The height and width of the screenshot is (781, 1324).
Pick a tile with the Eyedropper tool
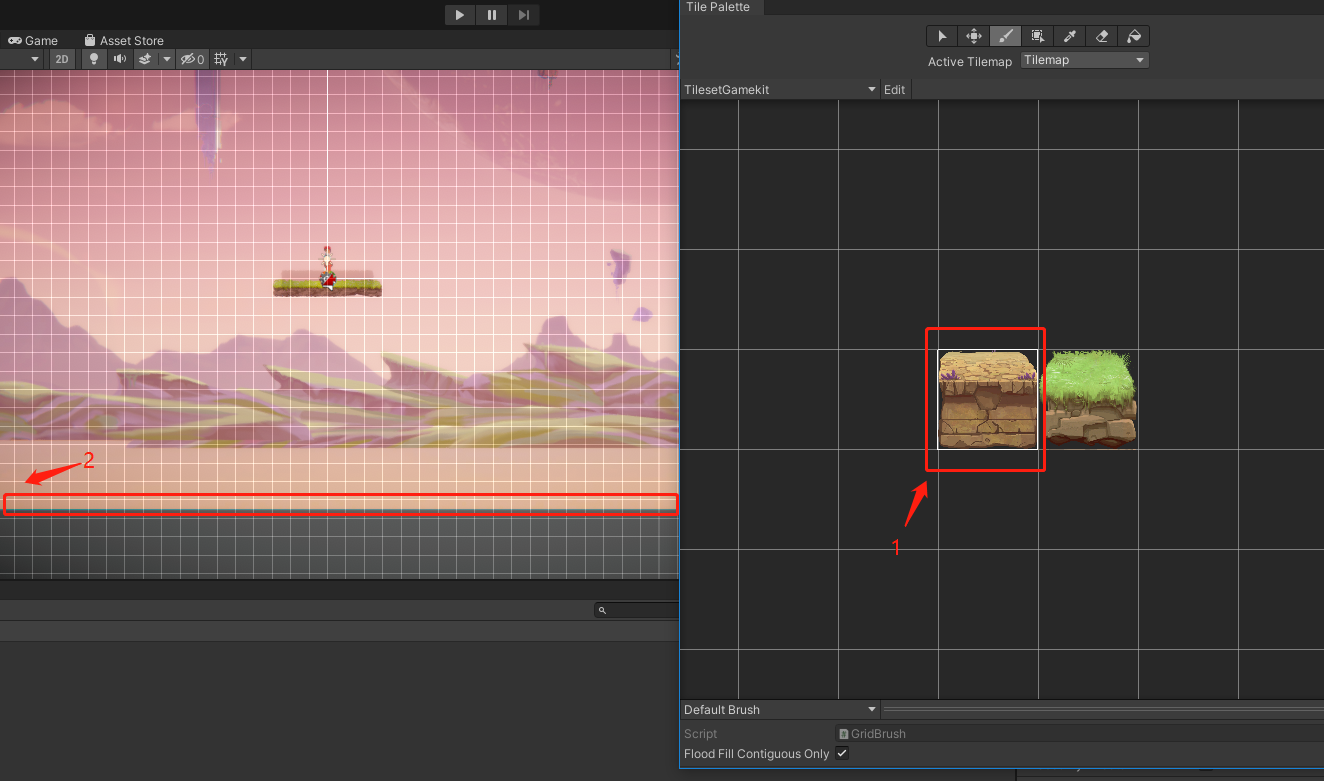click(1069, 35)
